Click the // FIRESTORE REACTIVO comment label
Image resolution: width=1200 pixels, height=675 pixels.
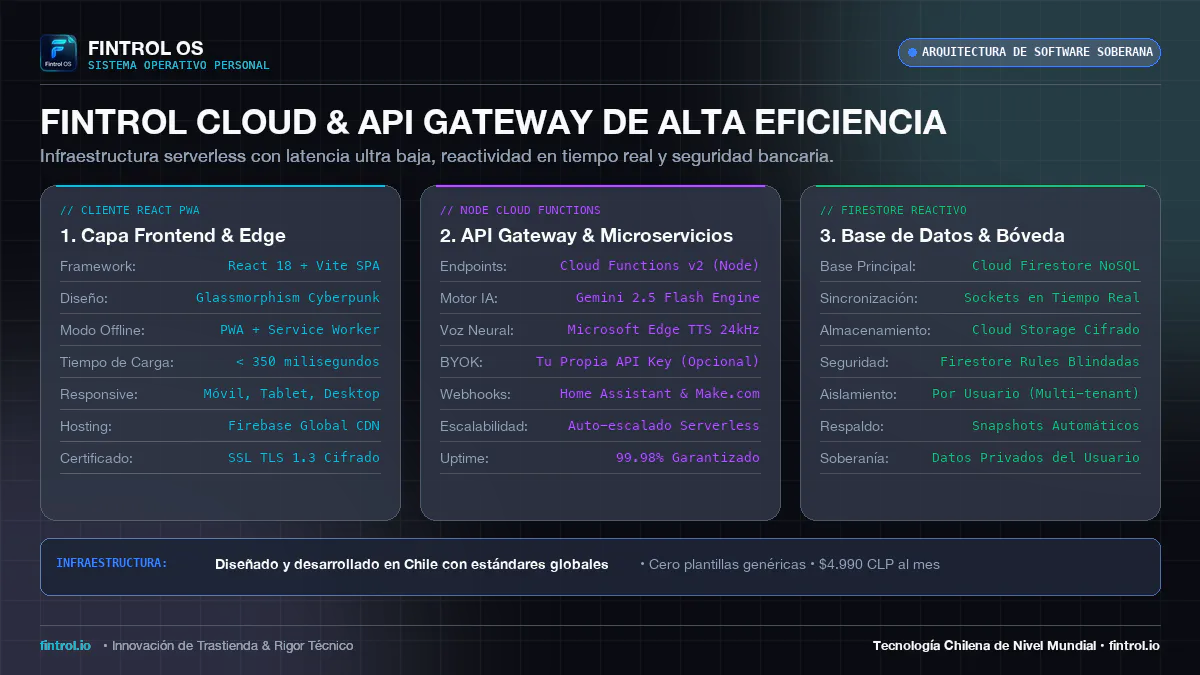tap(893, 210)
